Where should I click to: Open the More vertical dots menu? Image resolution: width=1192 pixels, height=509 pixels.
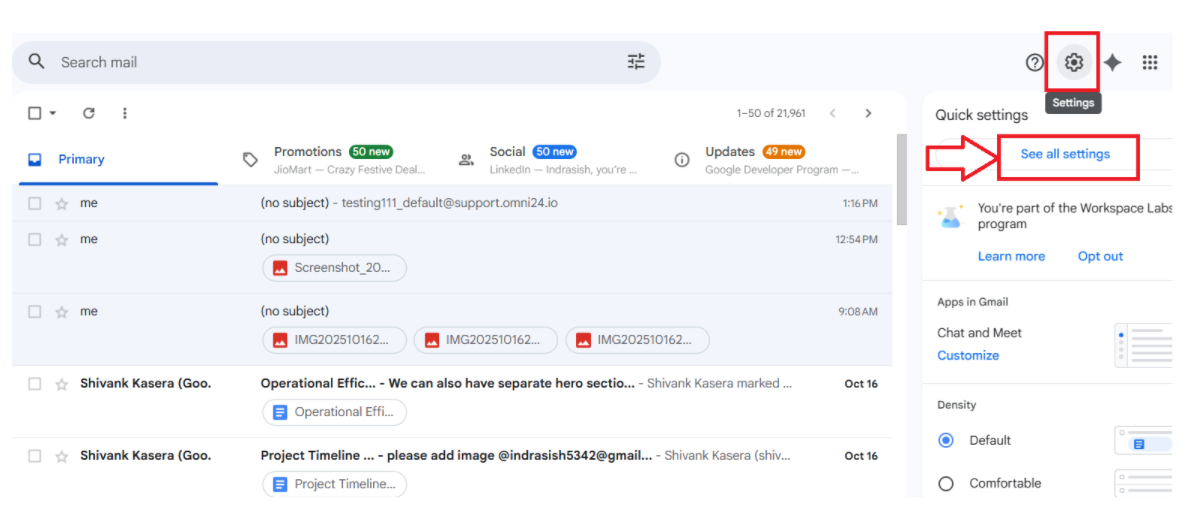point(125,113)
